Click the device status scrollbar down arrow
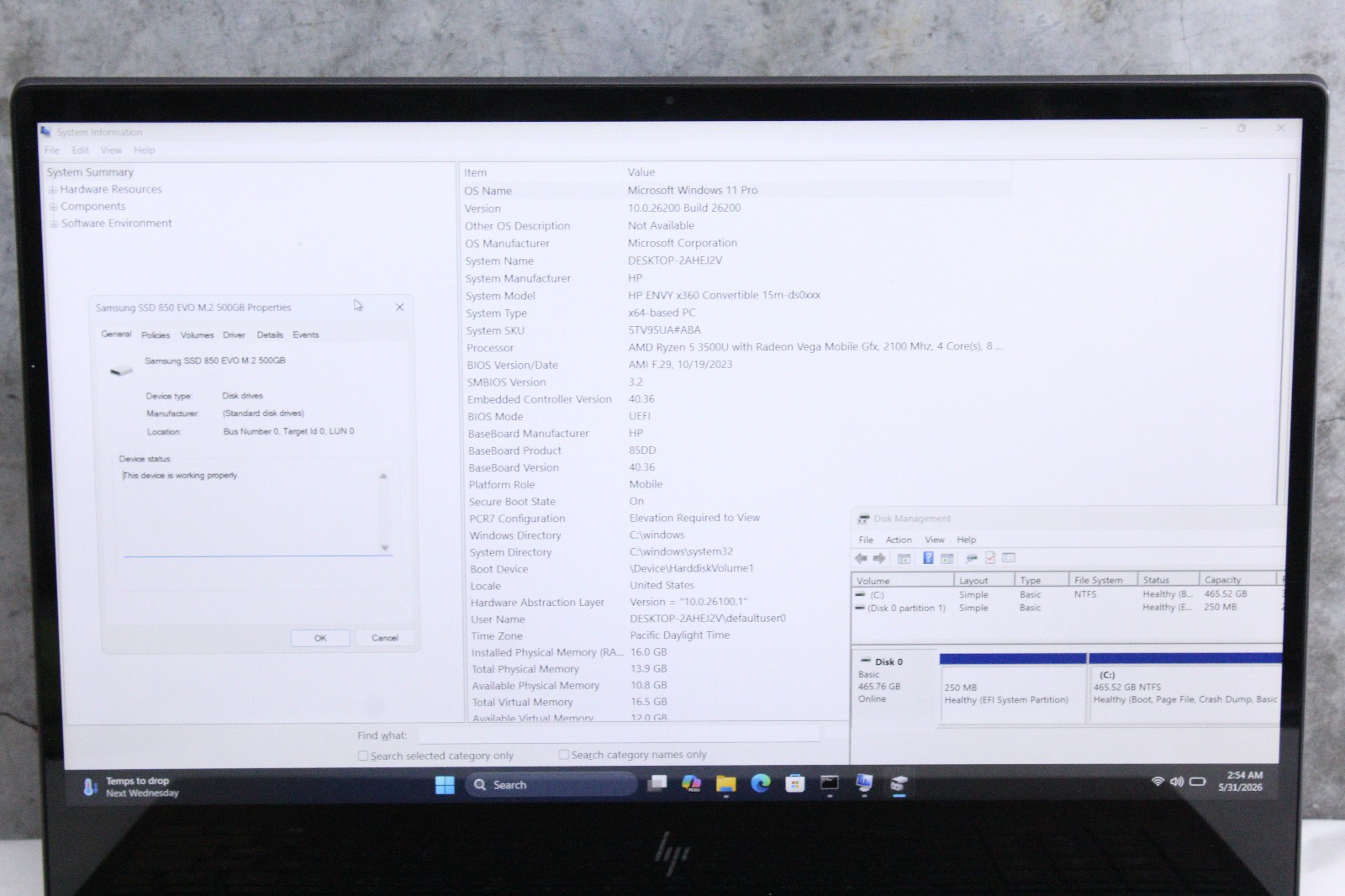 click(384, 548)
